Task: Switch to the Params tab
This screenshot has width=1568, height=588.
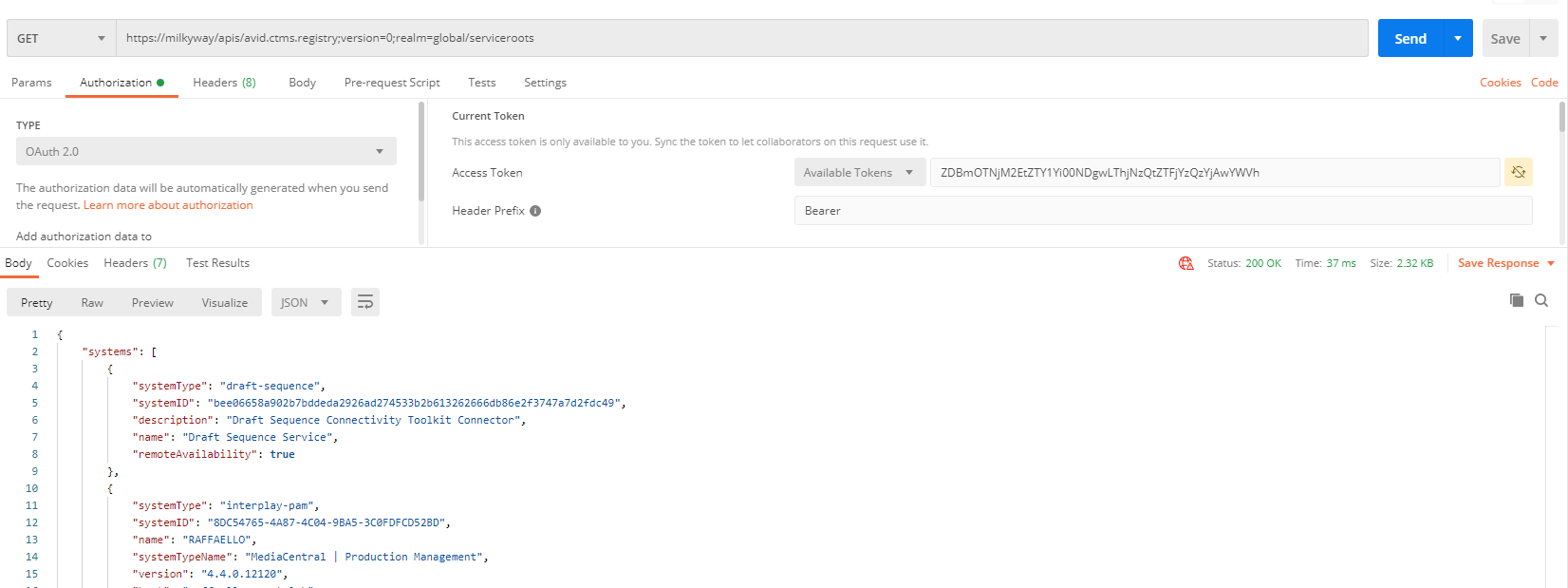Action: click(31, 83)
